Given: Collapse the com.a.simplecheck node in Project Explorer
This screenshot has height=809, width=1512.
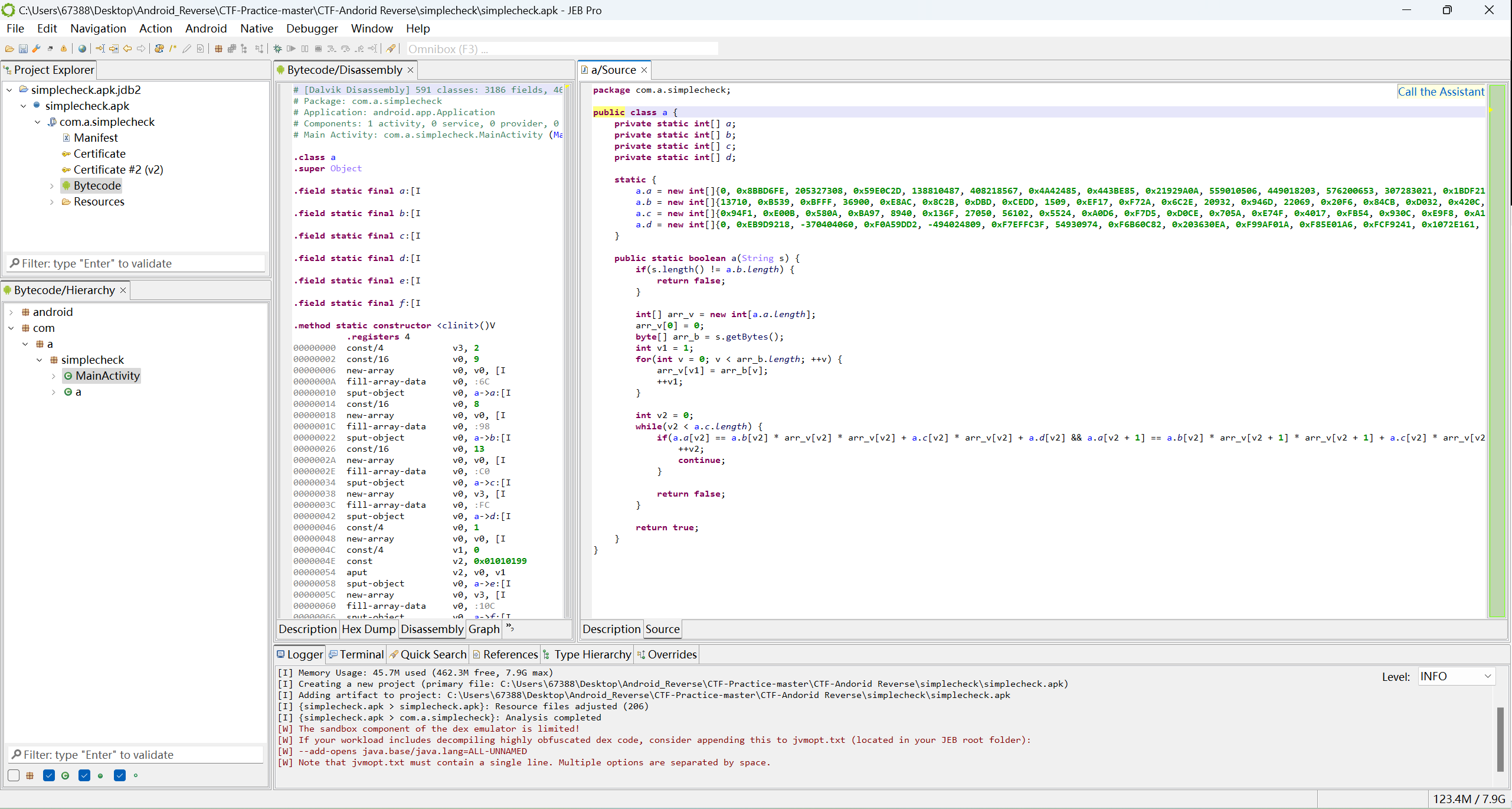Looking at the screenshot, I should point(38,122).
